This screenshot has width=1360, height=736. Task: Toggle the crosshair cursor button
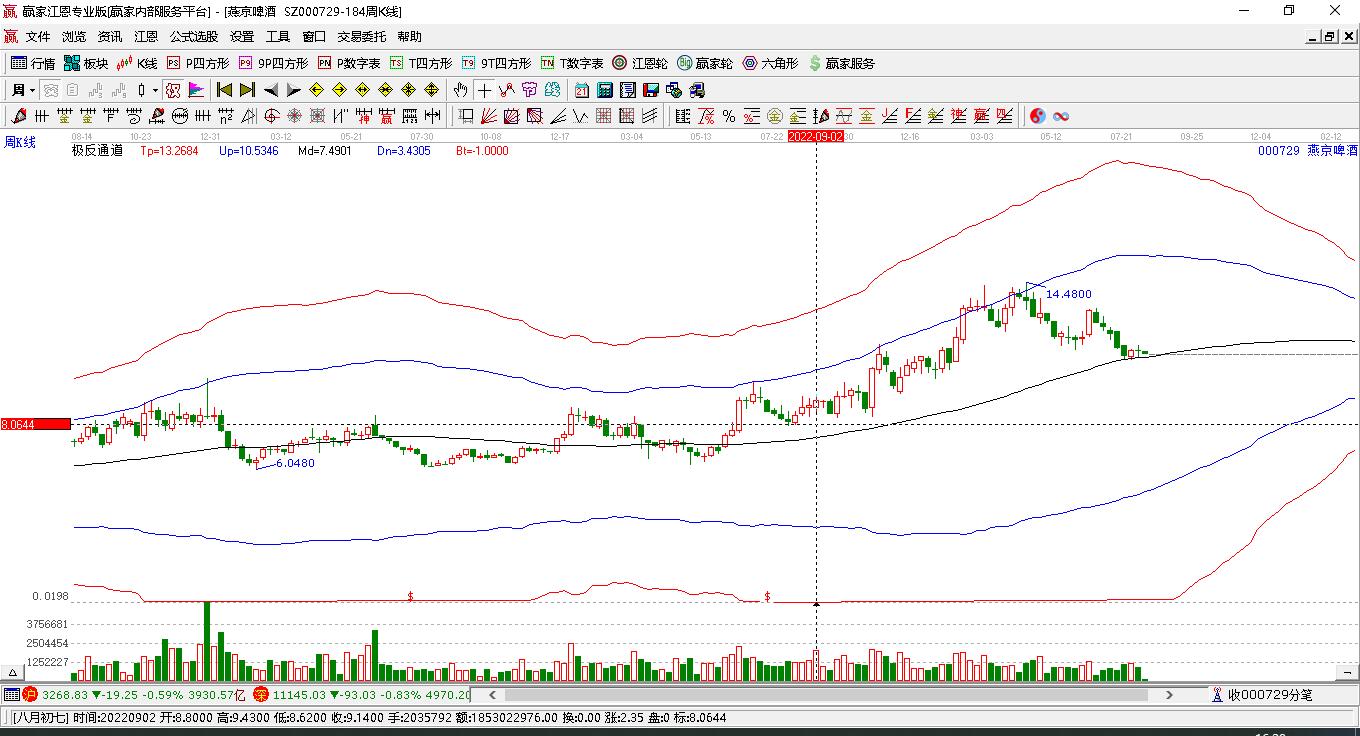pos(484,90)
